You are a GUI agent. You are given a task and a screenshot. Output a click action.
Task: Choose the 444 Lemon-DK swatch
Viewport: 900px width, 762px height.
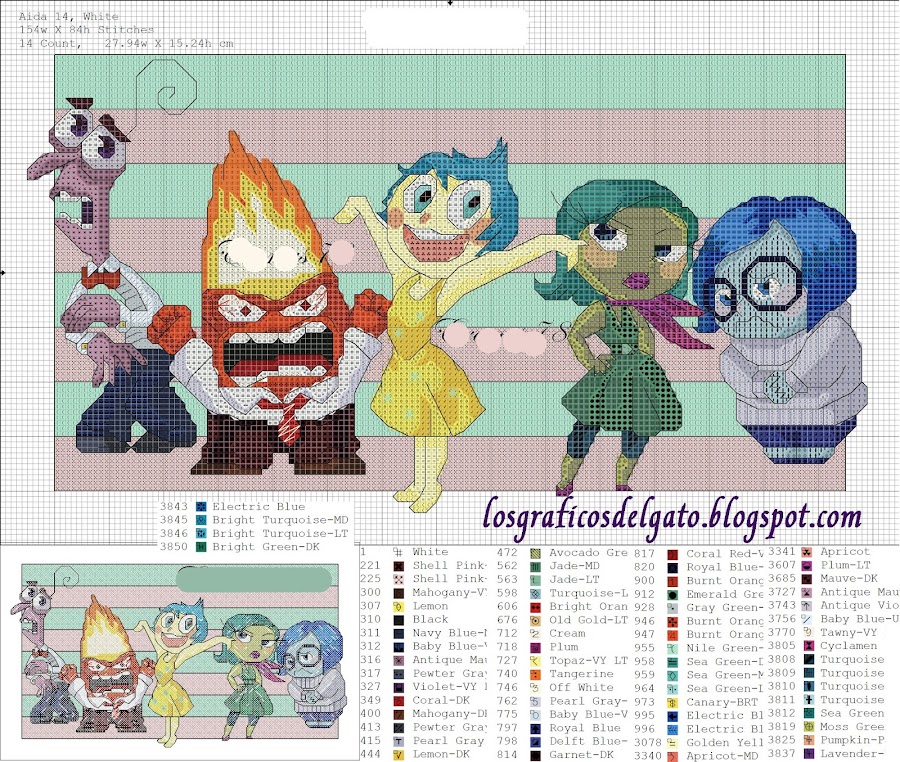[398, 755]
